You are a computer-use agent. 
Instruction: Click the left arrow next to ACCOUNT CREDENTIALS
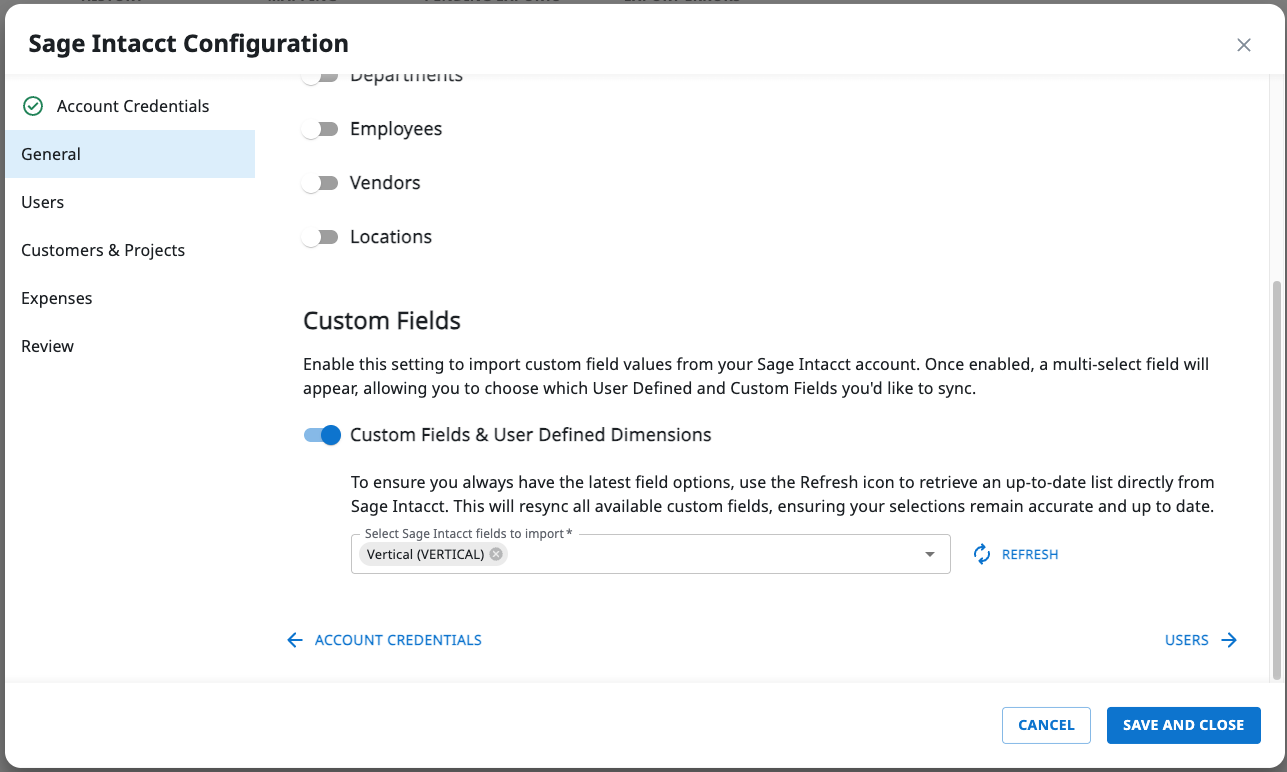tap(295, 639)
